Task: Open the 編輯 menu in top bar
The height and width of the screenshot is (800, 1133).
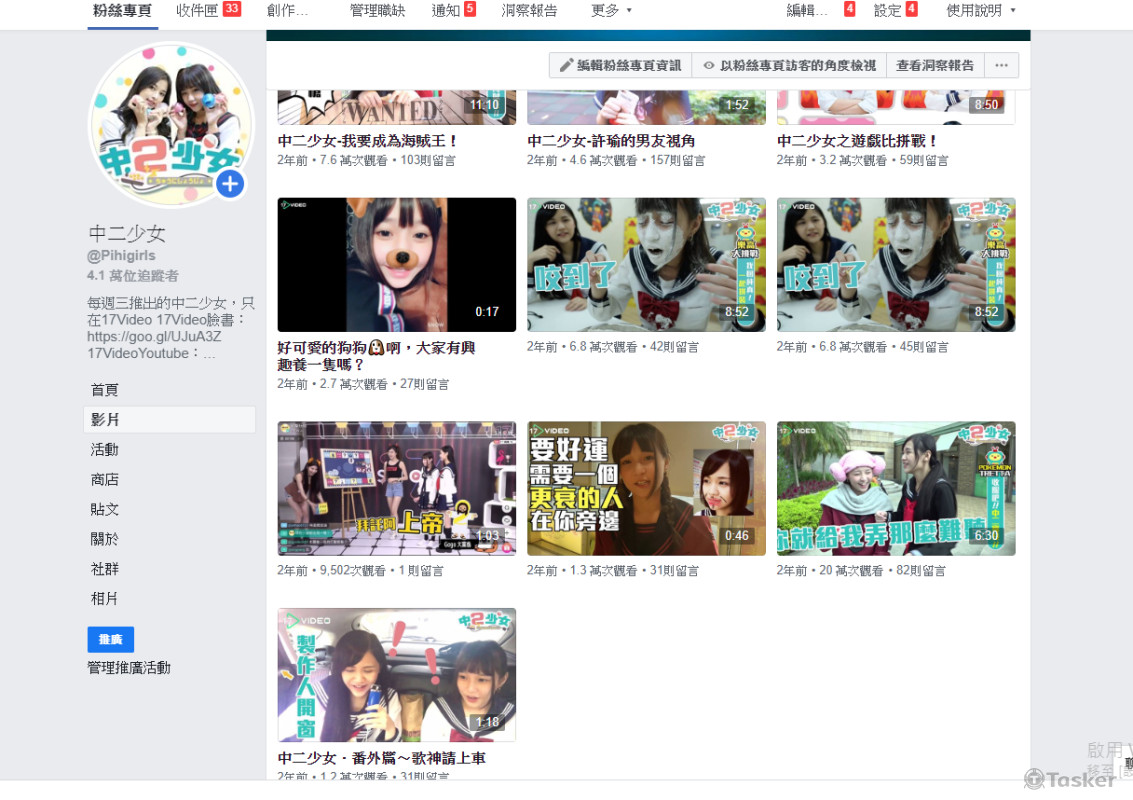Action: 807,11
